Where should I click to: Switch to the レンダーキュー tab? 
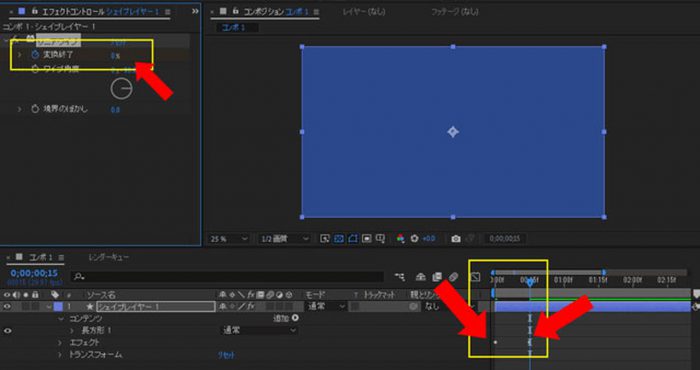click(109, 258)
